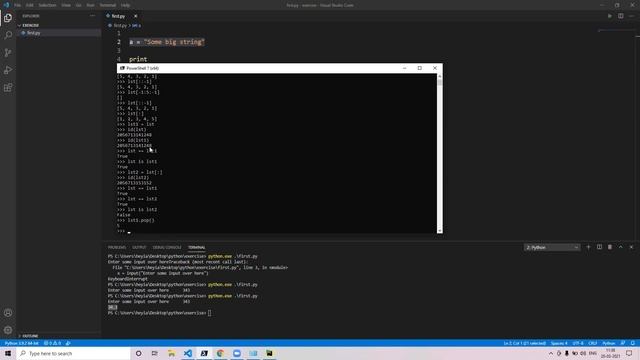Switch to the OUTPUT panel tab
Viewport: 640px width, 360px height.
(139, 247)
